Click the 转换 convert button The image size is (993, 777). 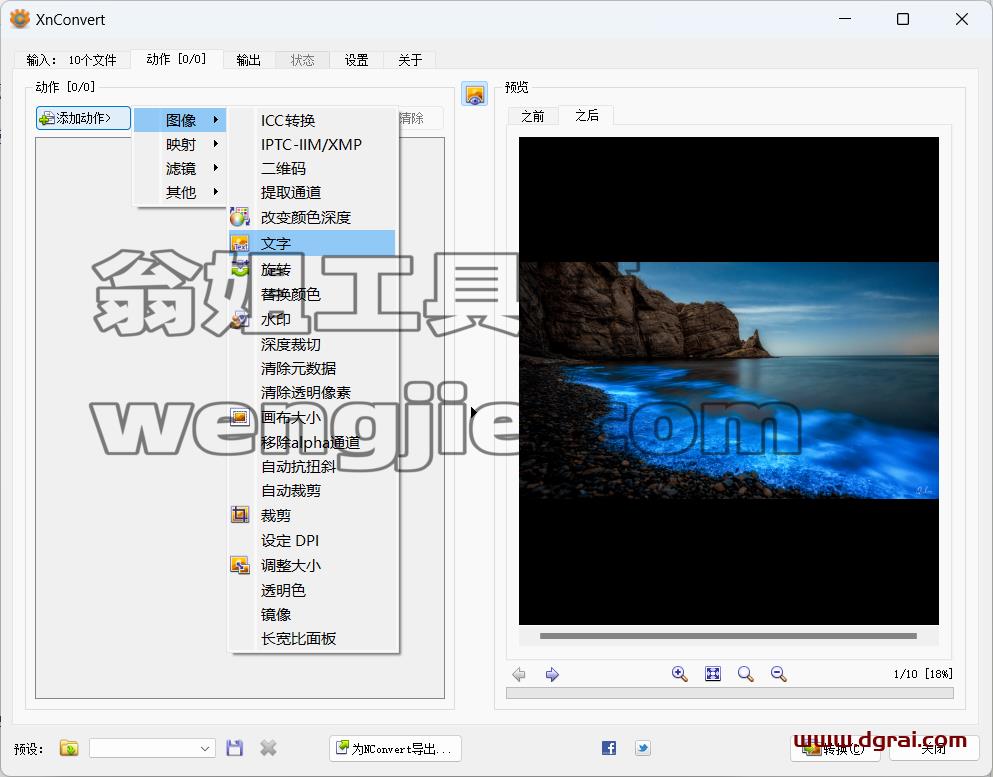pos(835,749)
